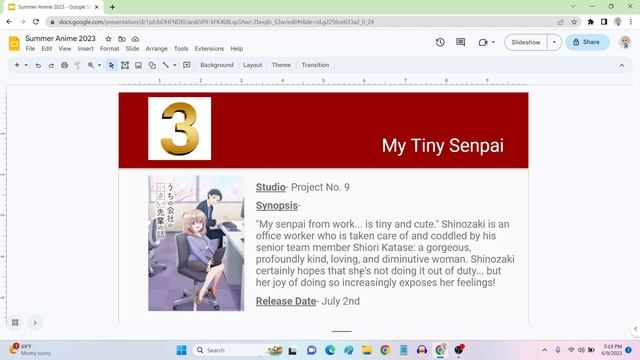Start the Slideshow

526,42
